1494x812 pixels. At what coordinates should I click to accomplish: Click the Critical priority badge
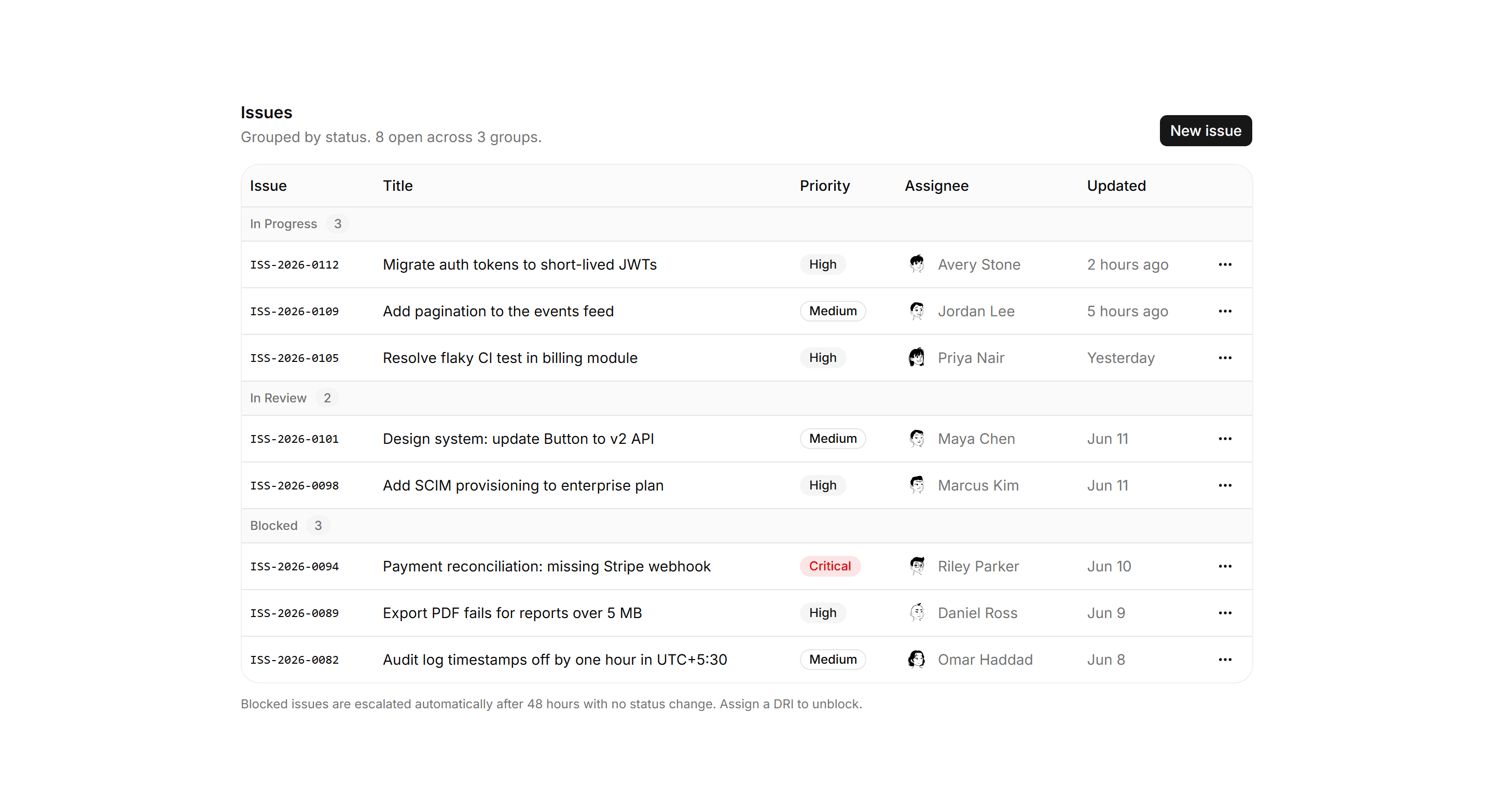830,566
